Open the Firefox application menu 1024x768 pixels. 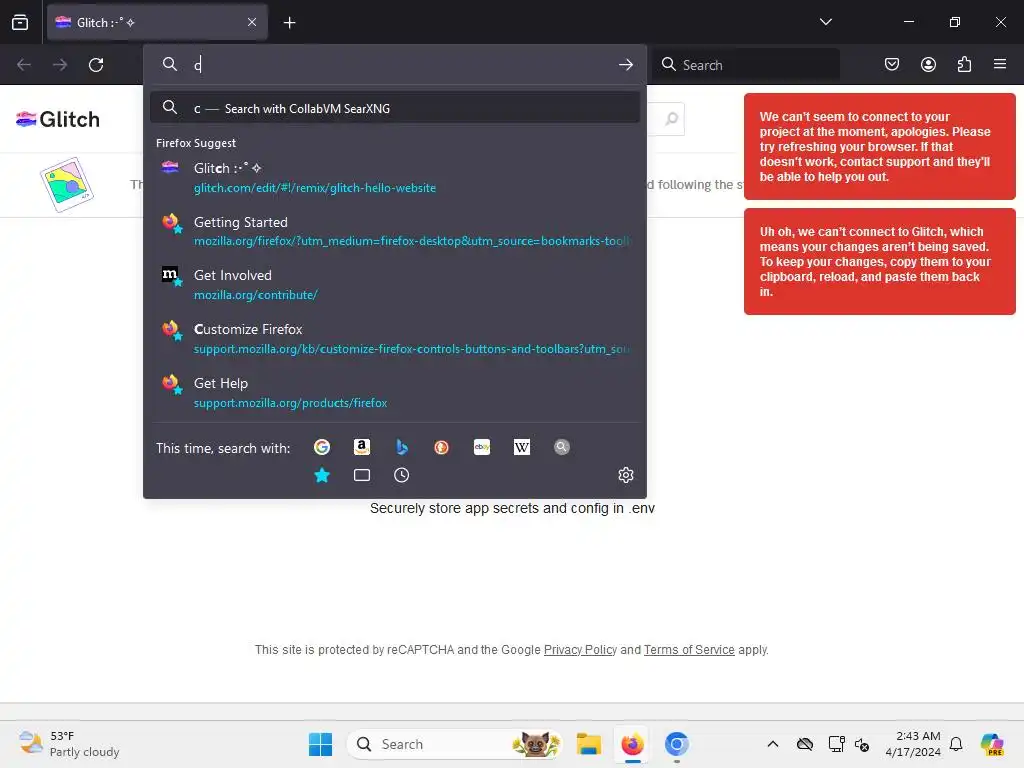(1000, 65)
